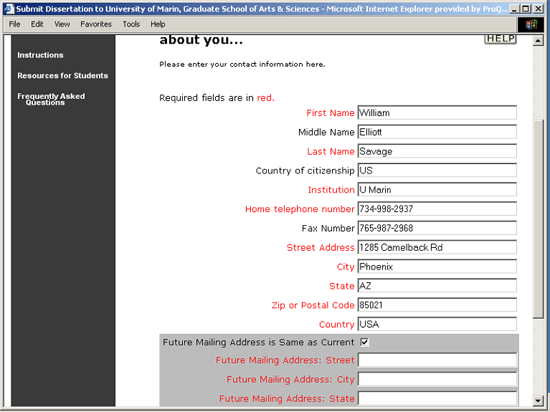Click the Street Address input field
This screenshot has height=412, width=550.
[437, 248]
